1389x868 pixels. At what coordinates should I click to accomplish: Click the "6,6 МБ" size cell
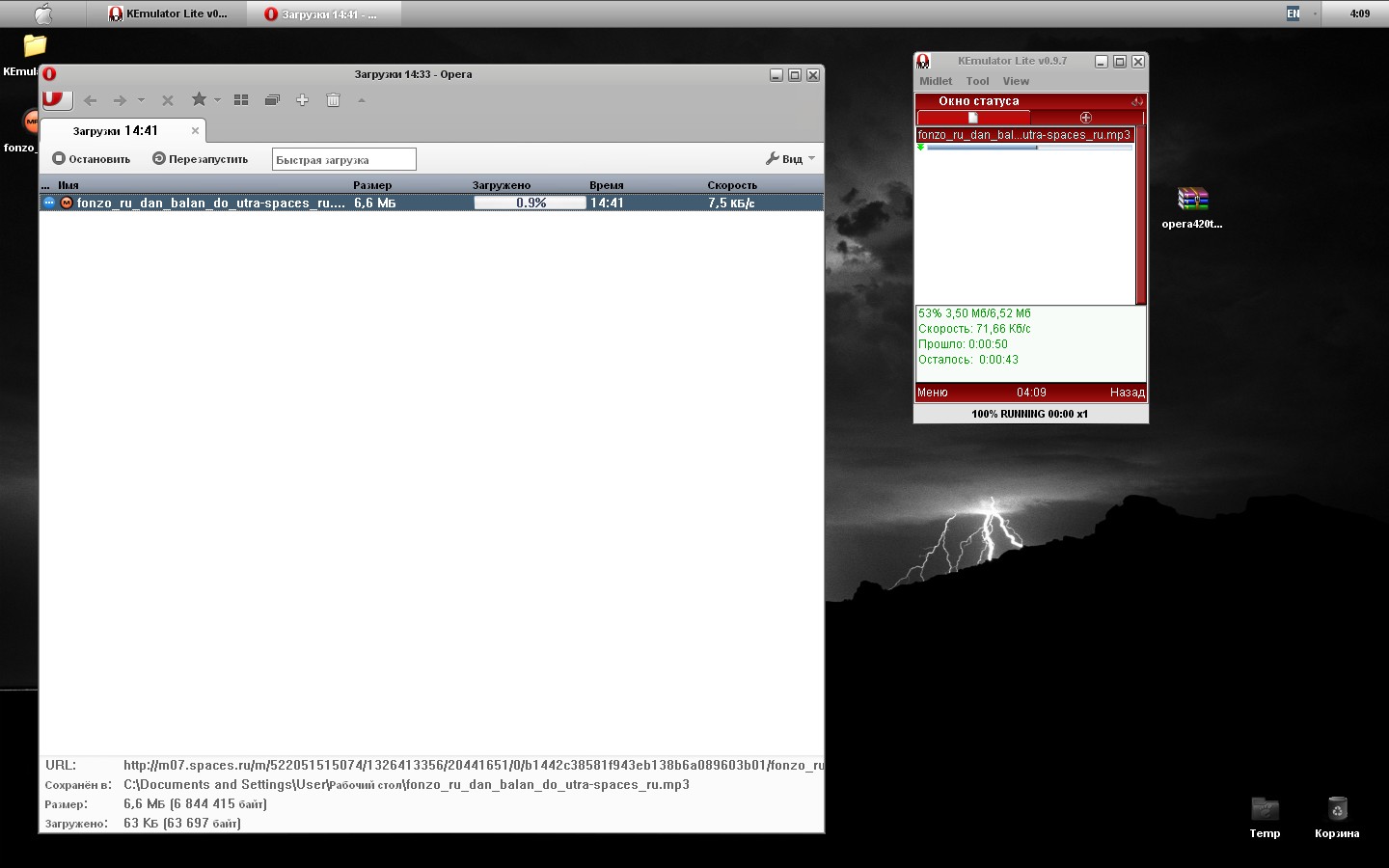[x=374, y=203]
